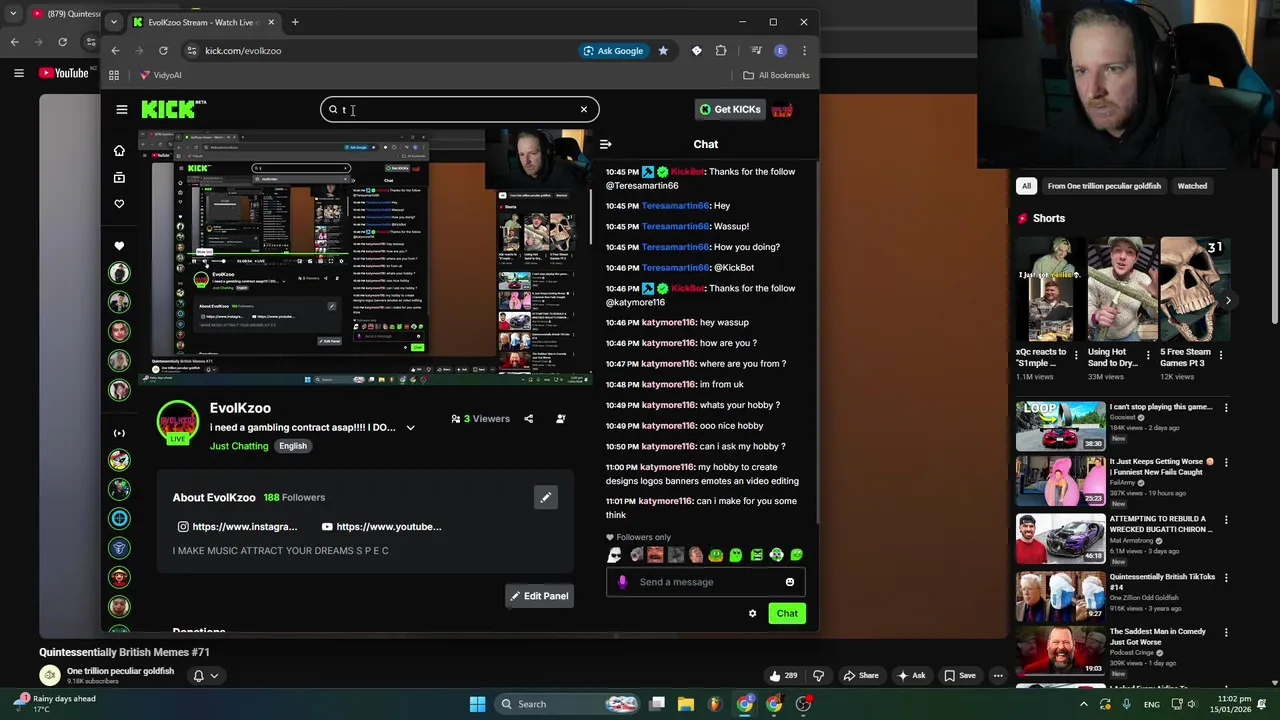This screenshot has width=1280, height=720.
Task: Clear the Kick search box
Action: point(584,110)
